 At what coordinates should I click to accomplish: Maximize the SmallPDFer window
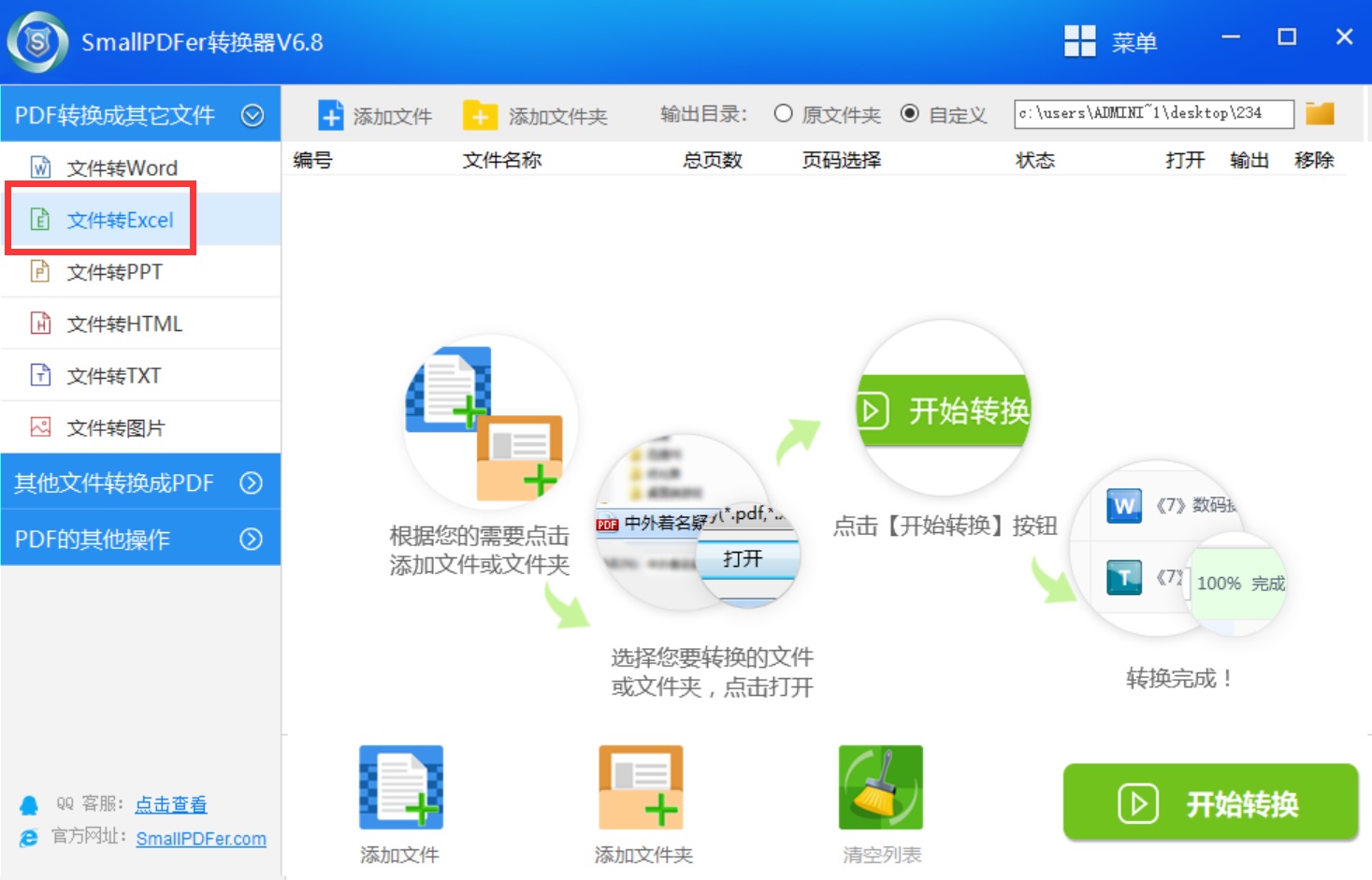[x=1287, y=37]
